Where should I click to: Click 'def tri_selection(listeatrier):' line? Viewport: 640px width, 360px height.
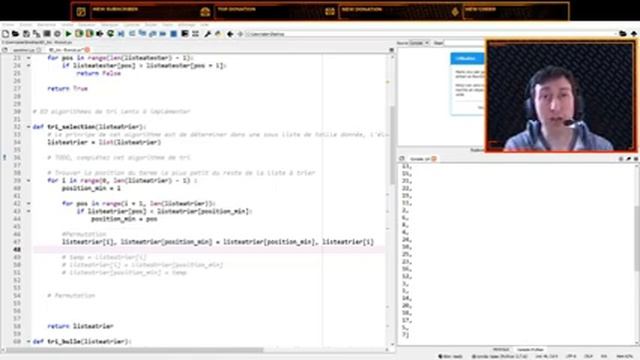[89, 127]
